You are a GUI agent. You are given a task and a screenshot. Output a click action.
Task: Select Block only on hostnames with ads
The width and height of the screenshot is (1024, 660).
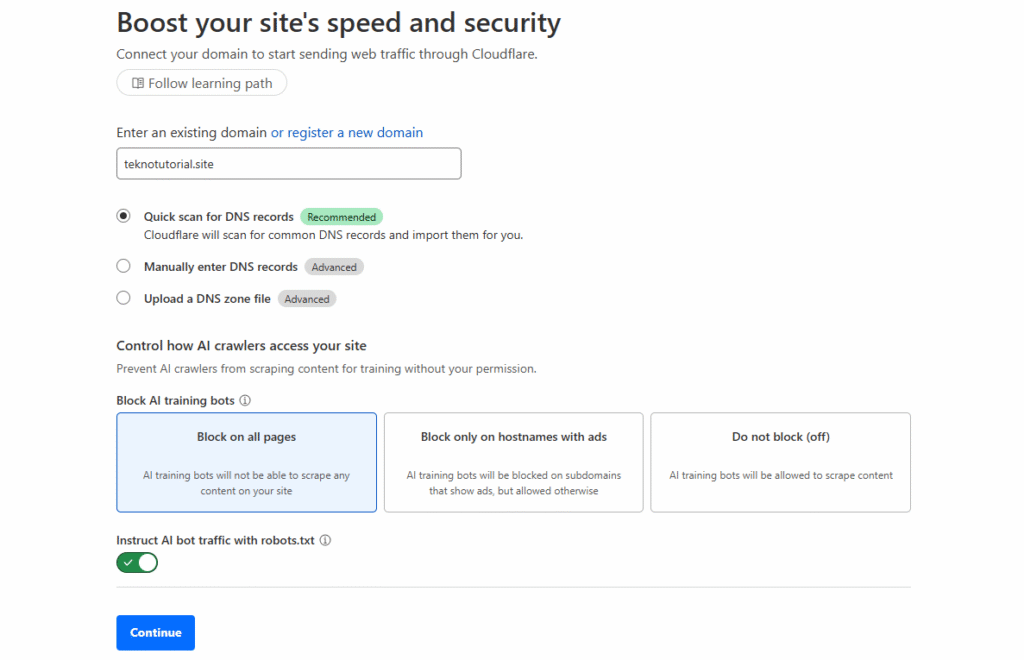(513, 462)
